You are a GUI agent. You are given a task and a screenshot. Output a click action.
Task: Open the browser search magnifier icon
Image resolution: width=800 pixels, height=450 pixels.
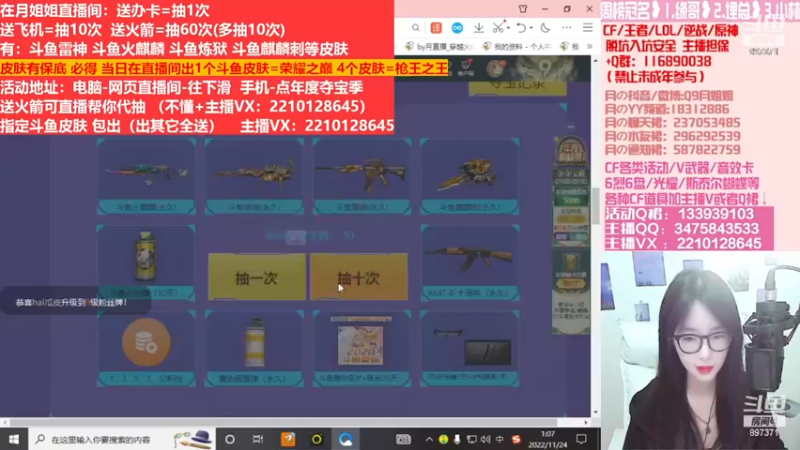(x=416, y=28)
